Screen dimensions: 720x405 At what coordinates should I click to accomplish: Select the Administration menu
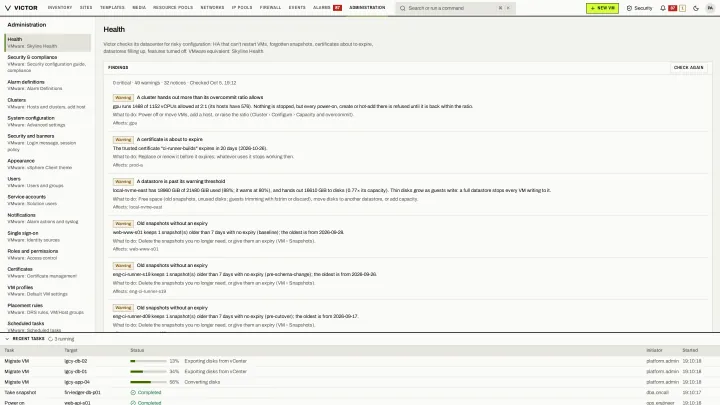click(x=367, y=8)
